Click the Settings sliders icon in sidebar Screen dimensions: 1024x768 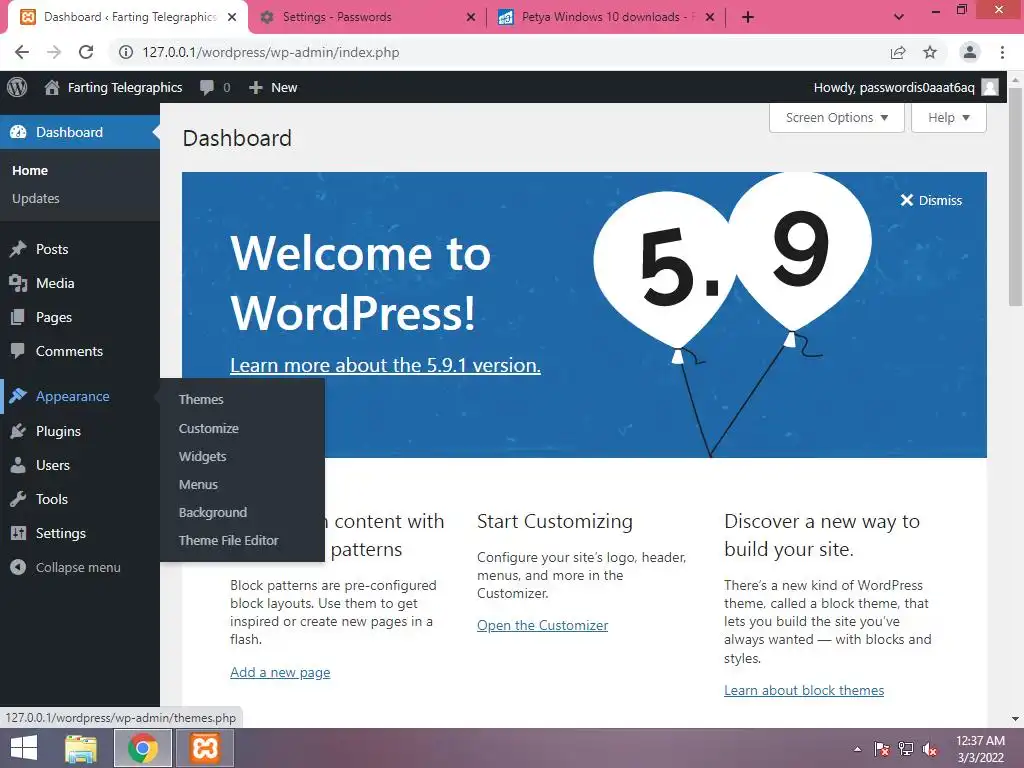[18, 533]
